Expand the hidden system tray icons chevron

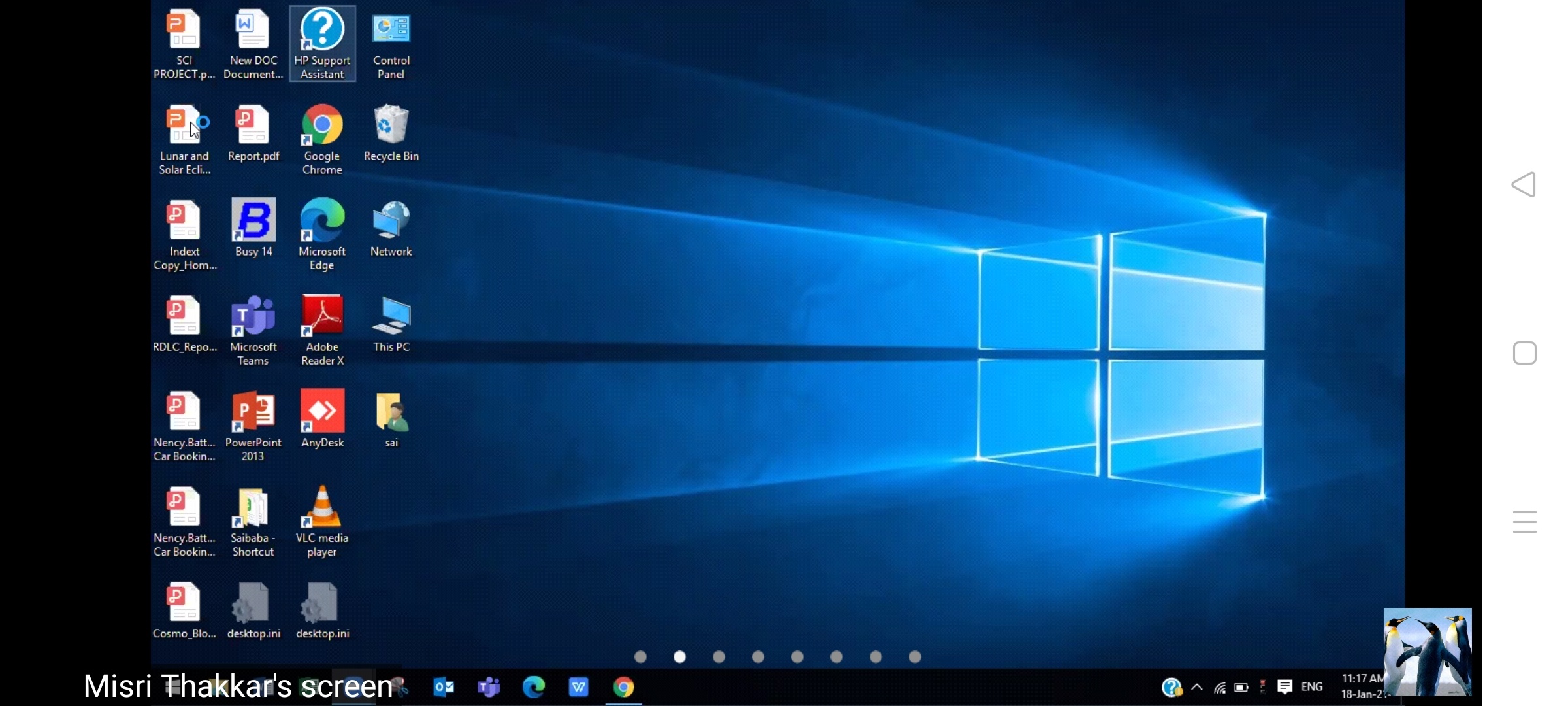(1197, 687)
